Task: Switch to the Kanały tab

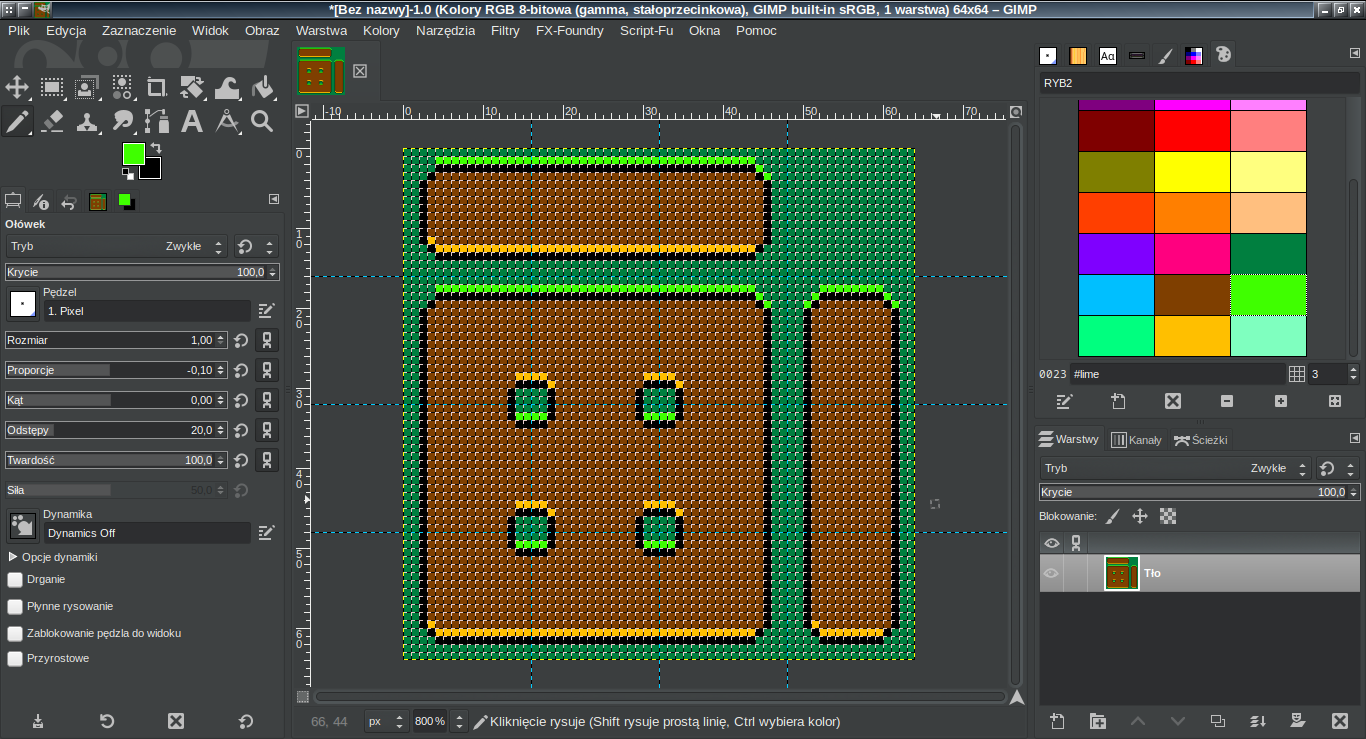Action: (x=1137, y=440)
